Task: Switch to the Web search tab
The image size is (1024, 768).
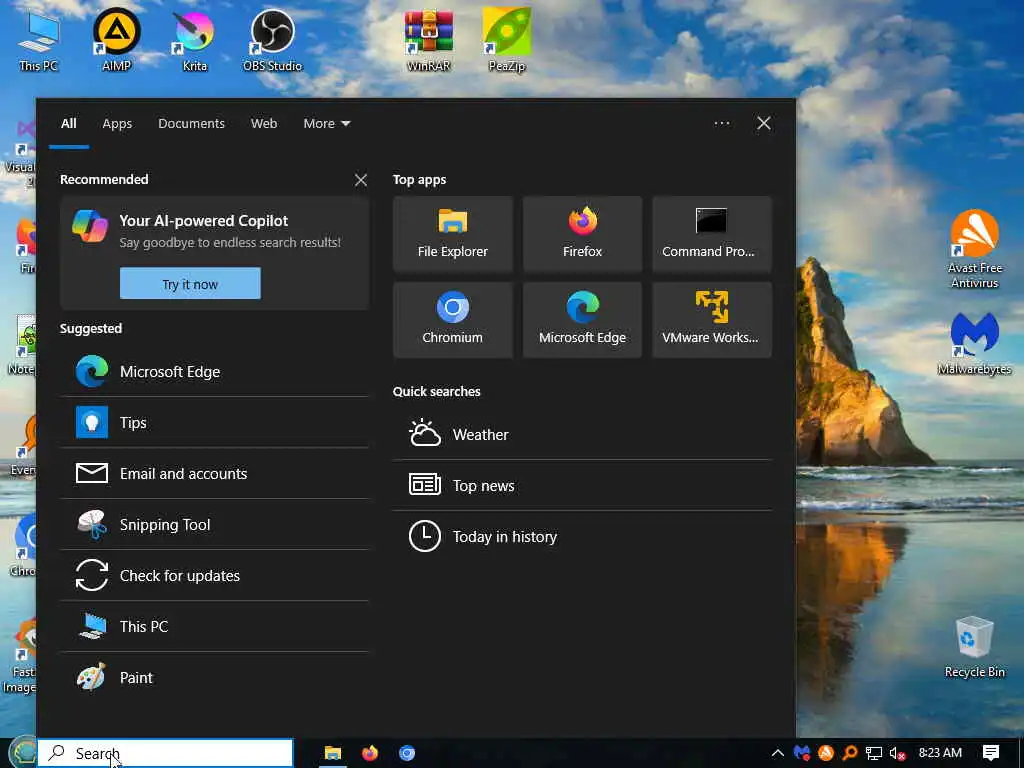Action: tap(264, 123)
